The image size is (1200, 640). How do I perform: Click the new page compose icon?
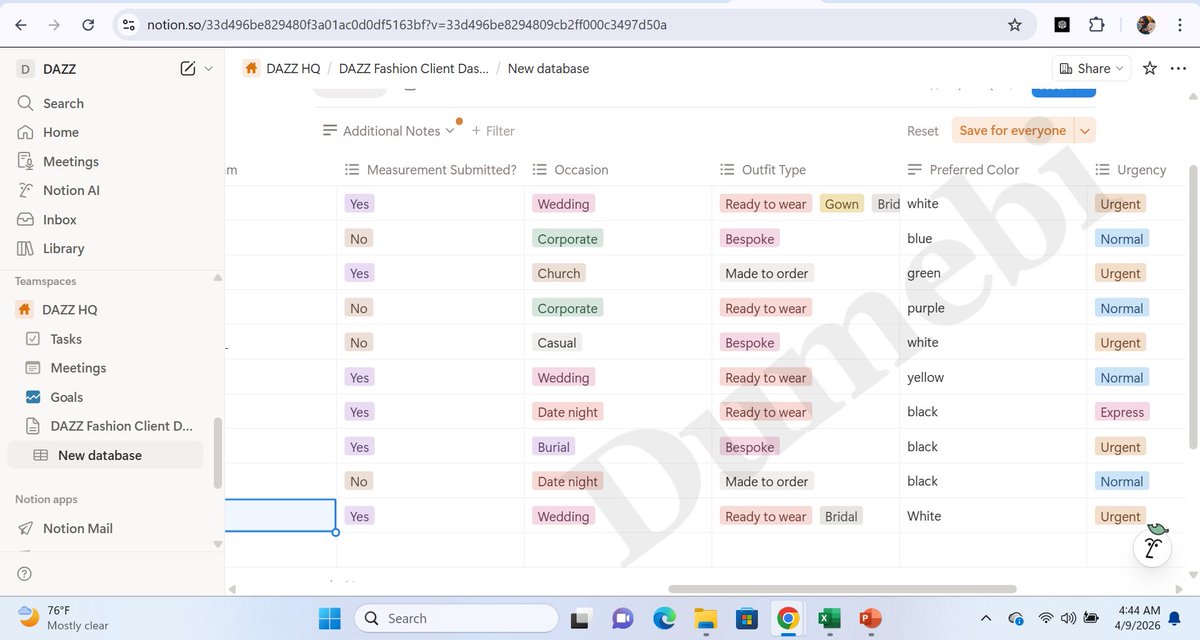pos(188,69)
